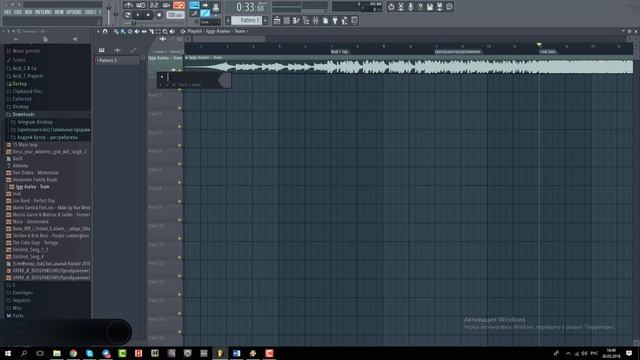Image resolution: width=640 pixels, height=360 pixels.
Task: Click the one-click audio recording microphone
Action: point(411,7)
